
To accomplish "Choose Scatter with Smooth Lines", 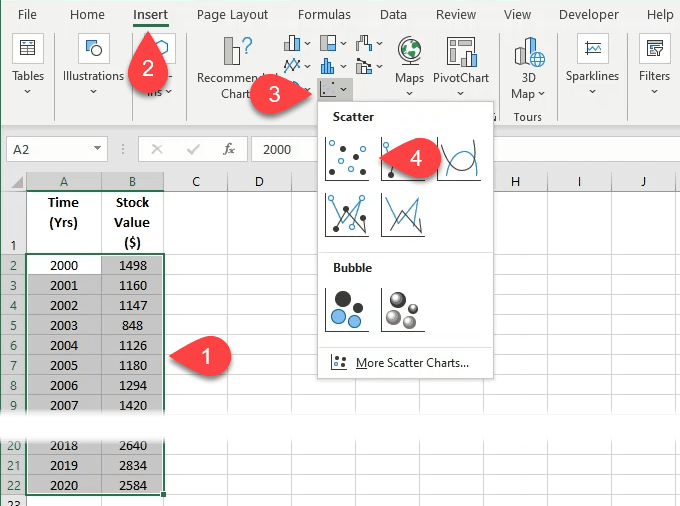I will point(459,159).
